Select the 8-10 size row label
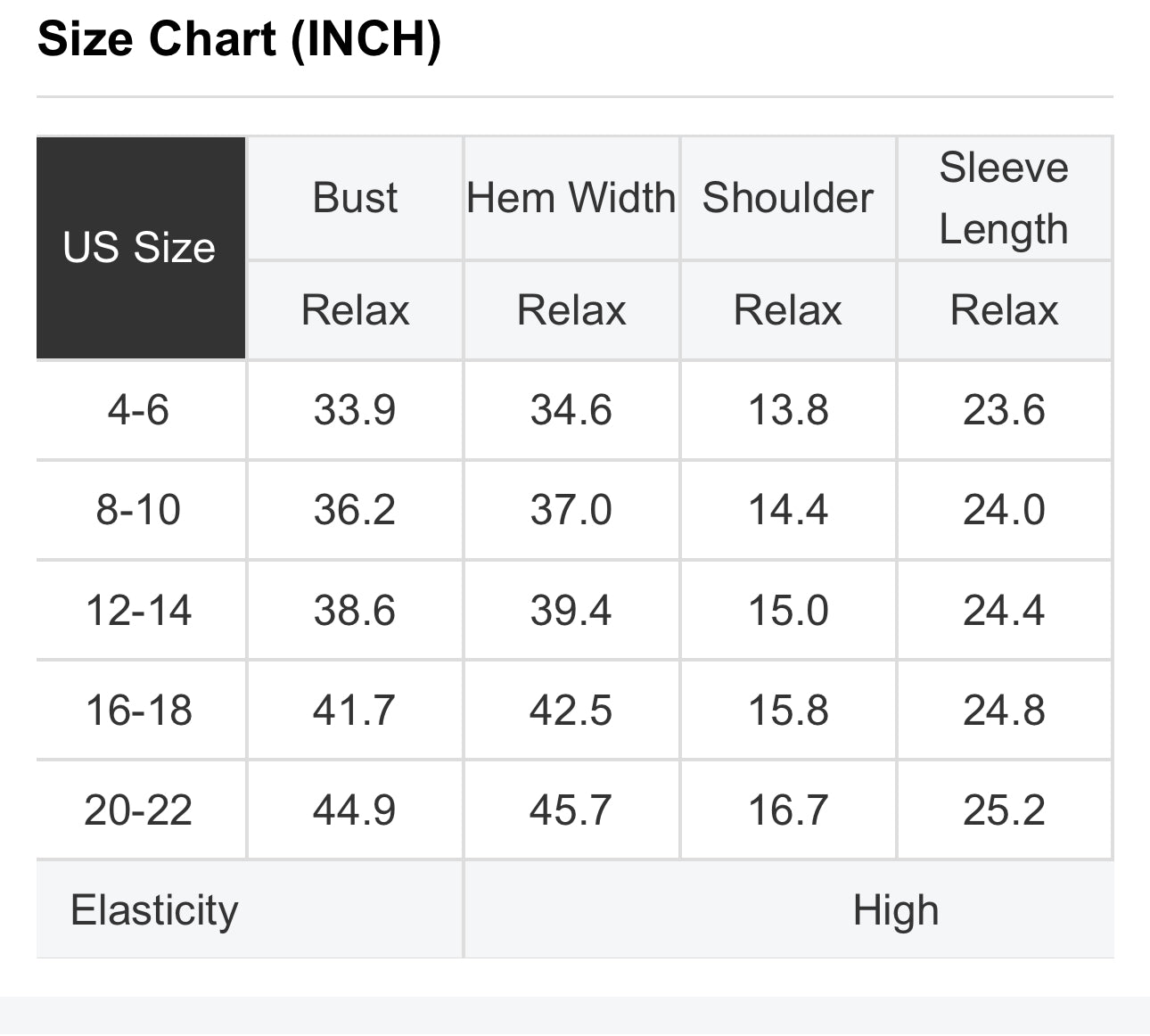 [141, 510]
